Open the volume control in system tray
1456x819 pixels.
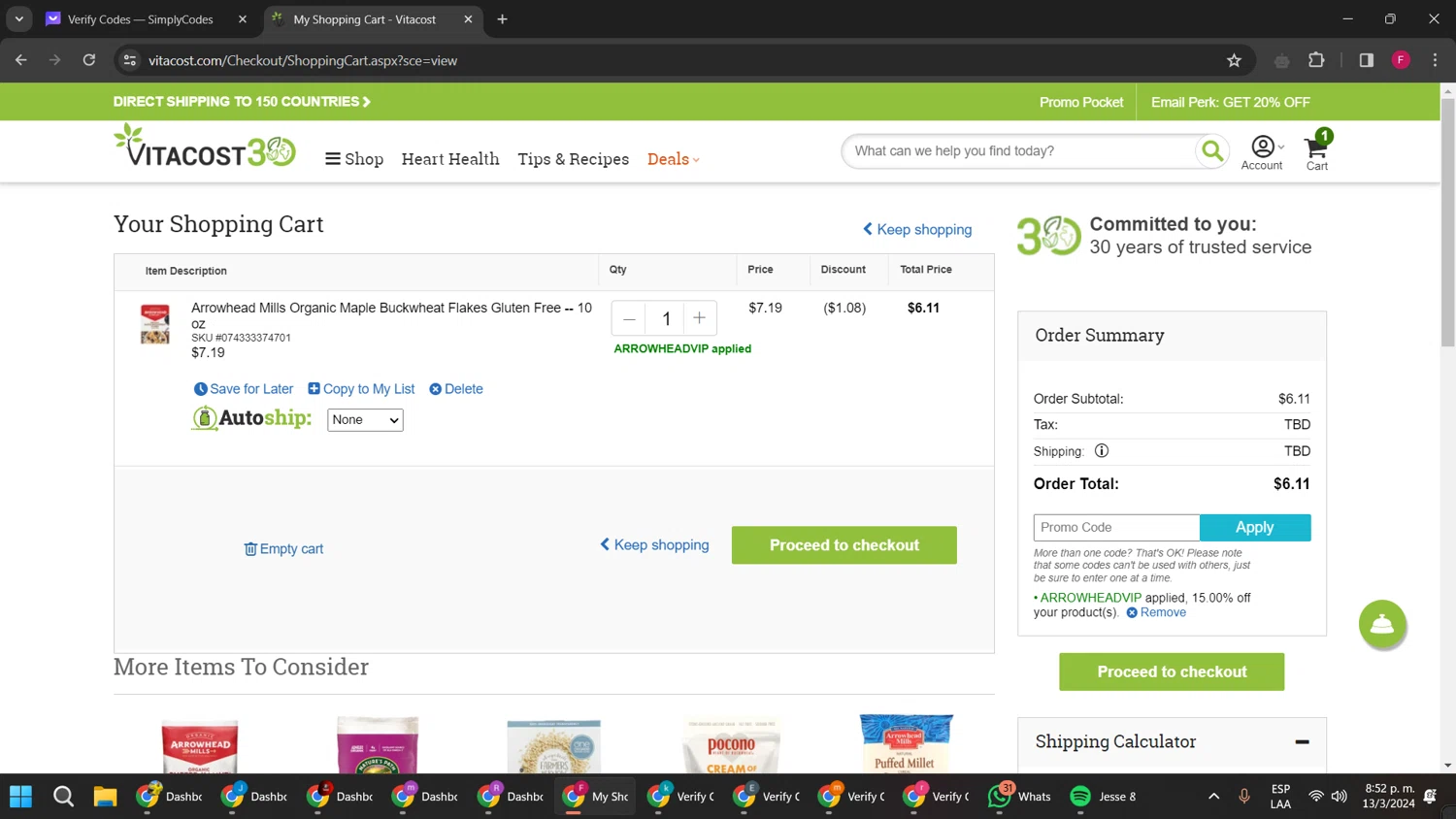pos(1340,797)
